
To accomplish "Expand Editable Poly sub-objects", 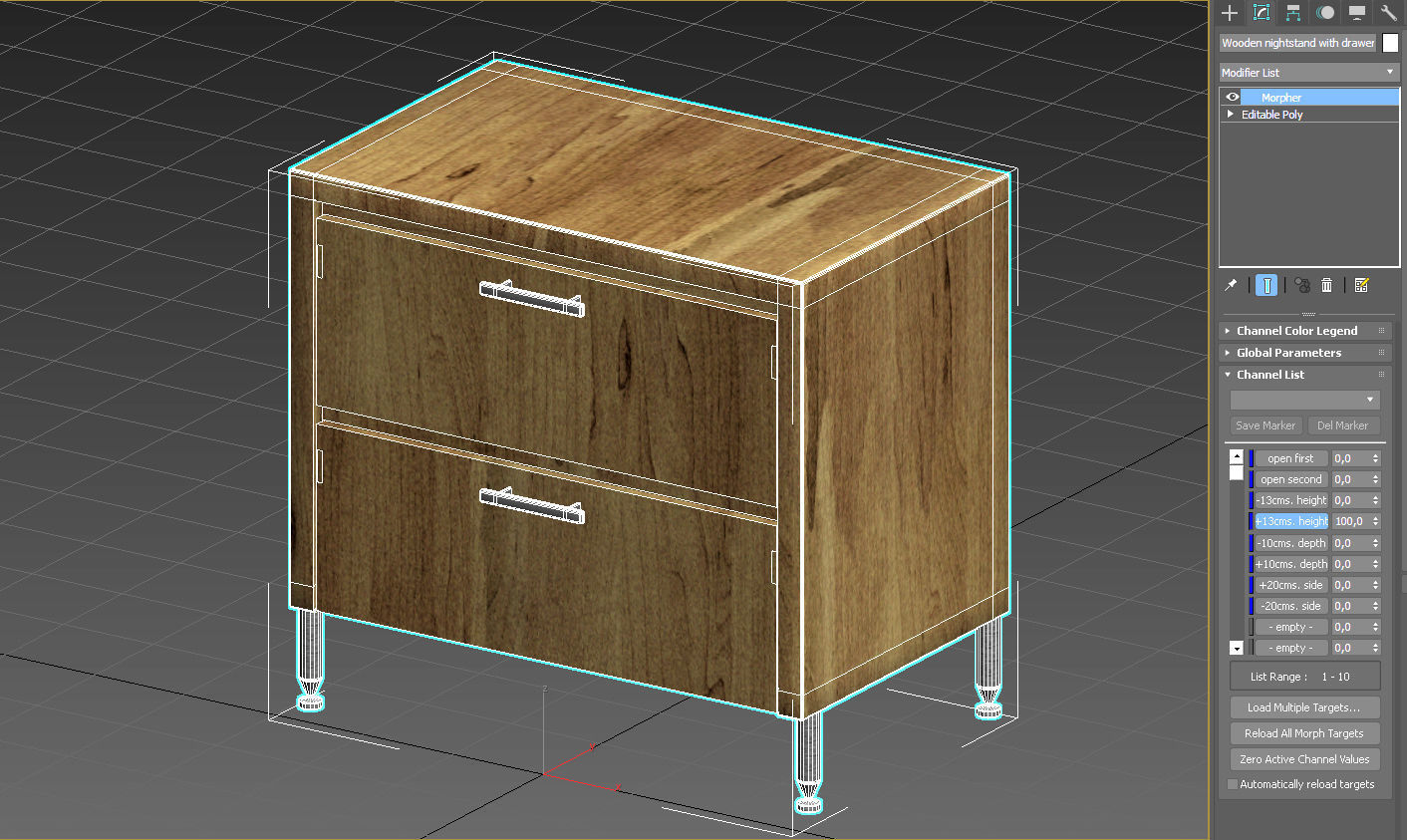I will (x=1231, y=114).
